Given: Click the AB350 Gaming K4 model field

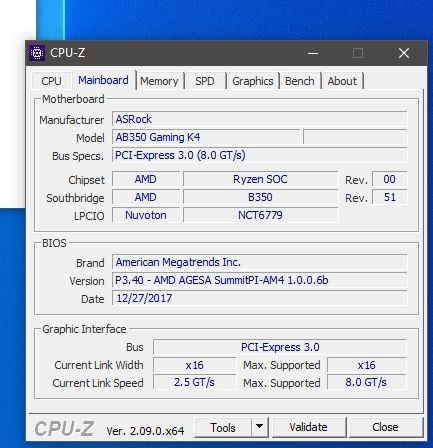Looking at the screenshot, I should pyautogui.click(x=206, y=137).
